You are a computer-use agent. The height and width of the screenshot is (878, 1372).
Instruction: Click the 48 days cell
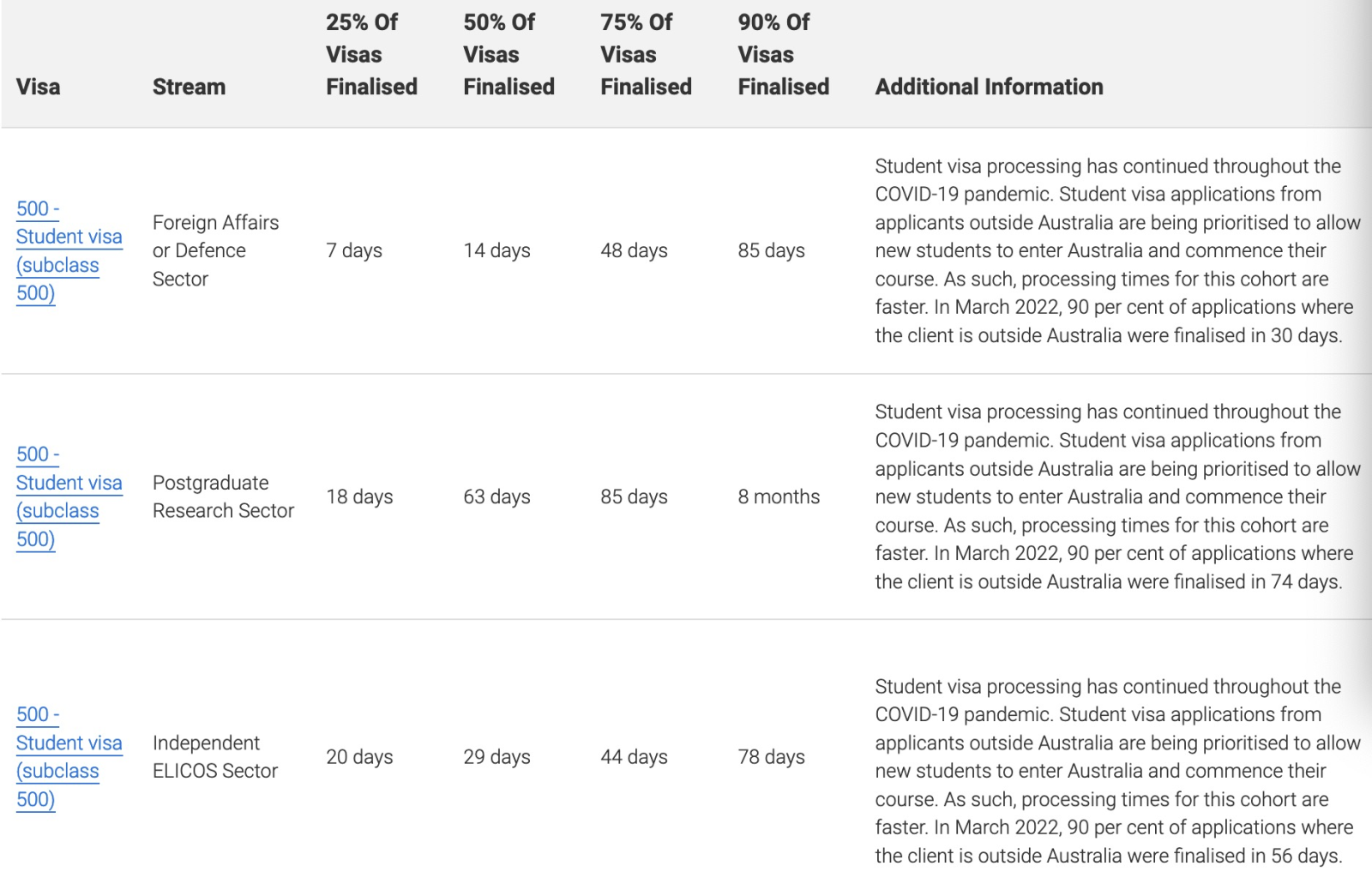pos(634,250)
